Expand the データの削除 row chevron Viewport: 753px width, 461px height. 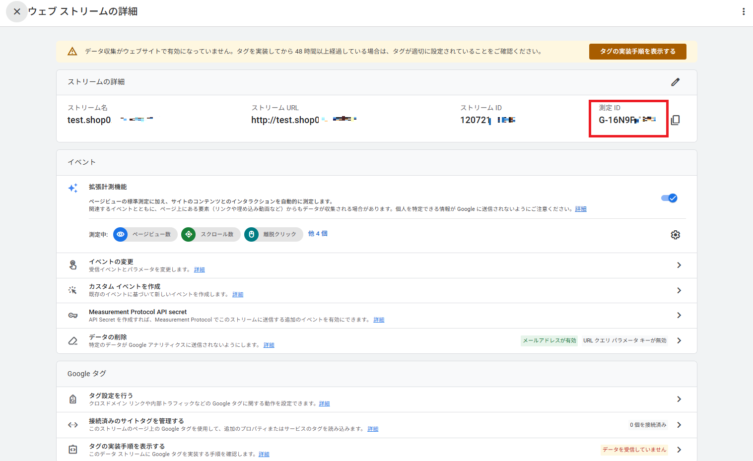(679, 340)
